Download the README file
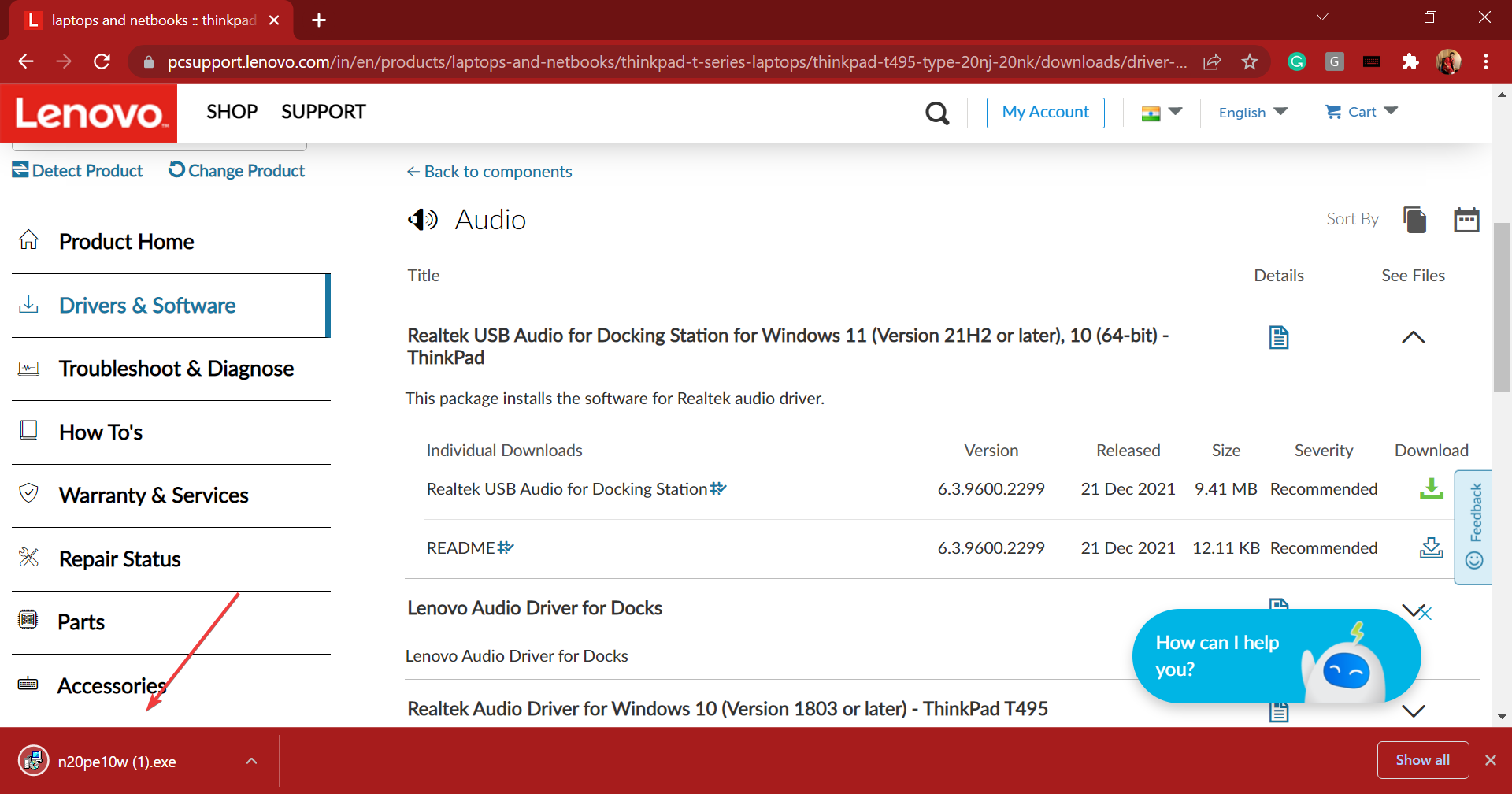Image resolution: width=1512 pixels, height=794 pixels. 1431,547
